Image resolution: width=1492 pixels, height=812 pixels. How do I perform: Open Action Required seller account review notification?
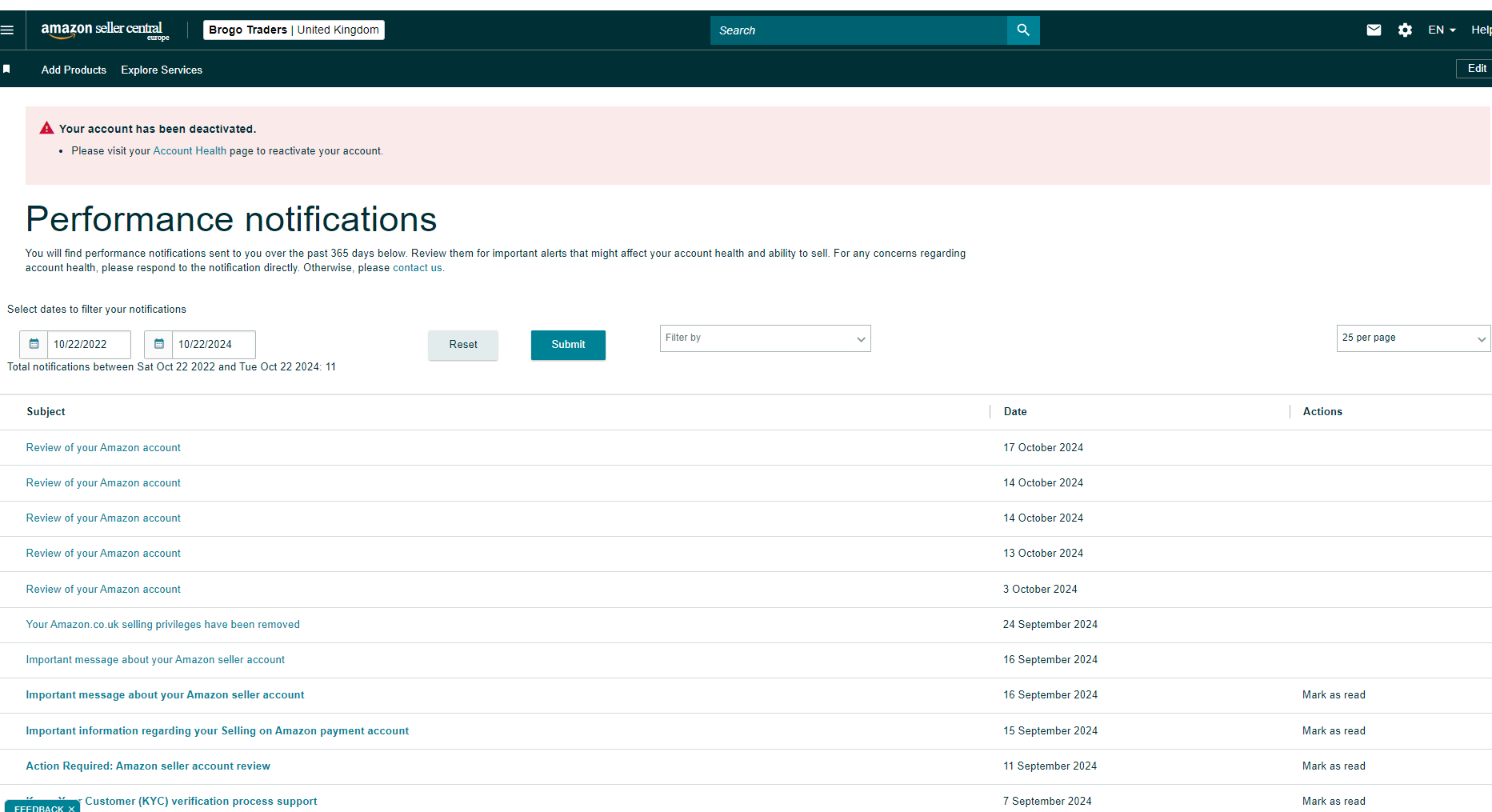(148, 766)
